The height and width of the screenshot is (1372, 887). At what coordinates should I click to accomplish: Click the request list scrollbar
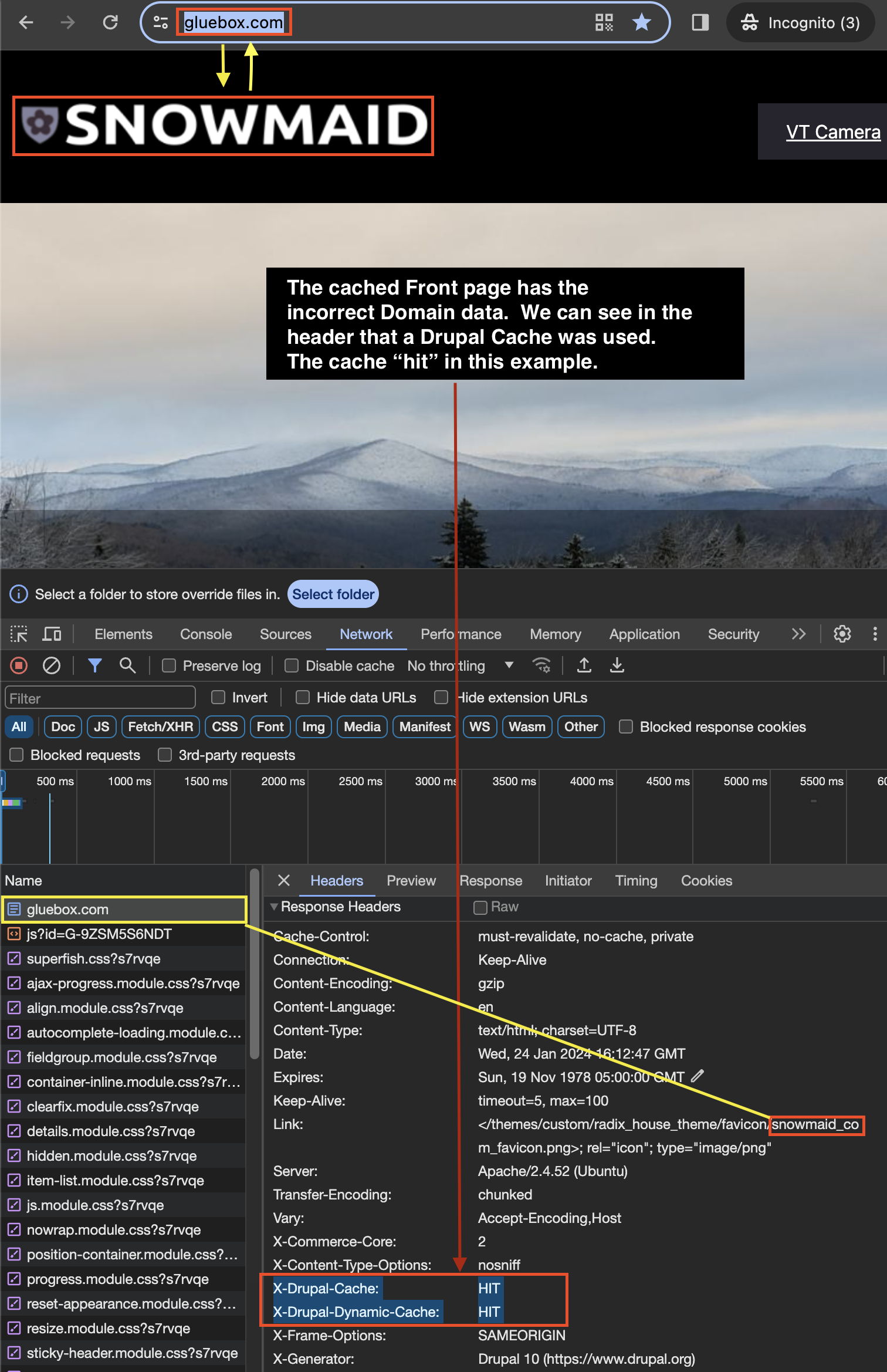(x=254, y=965)
